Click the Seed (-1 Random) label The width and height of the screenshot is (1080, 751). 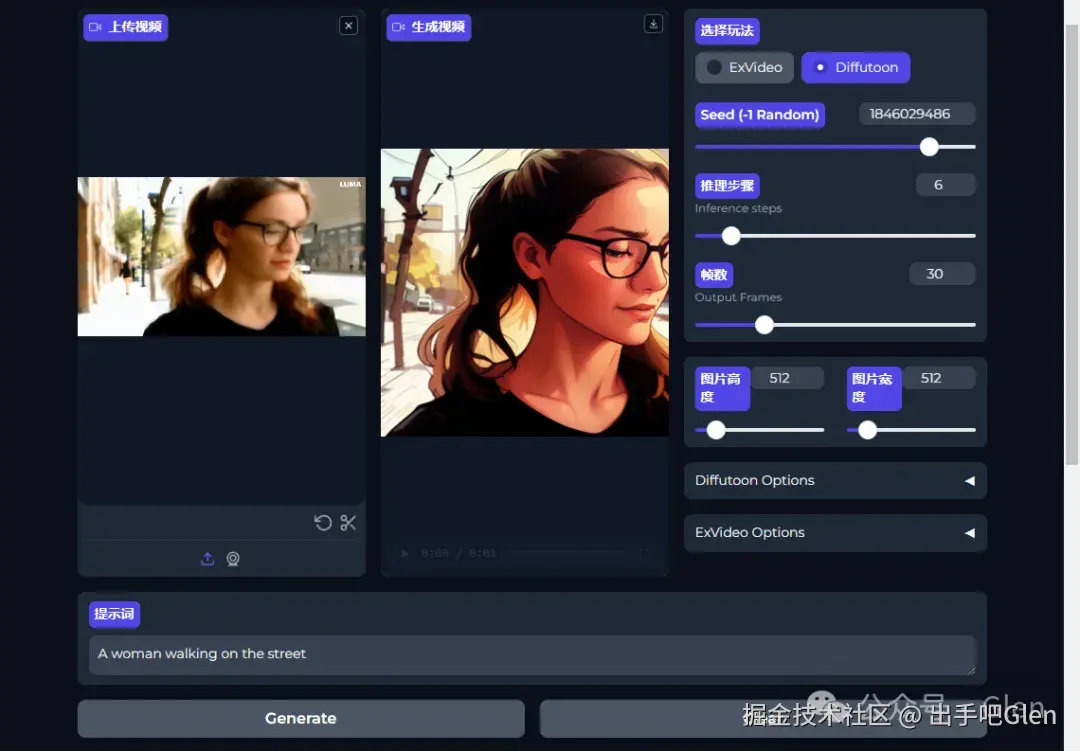coord(760,115)
